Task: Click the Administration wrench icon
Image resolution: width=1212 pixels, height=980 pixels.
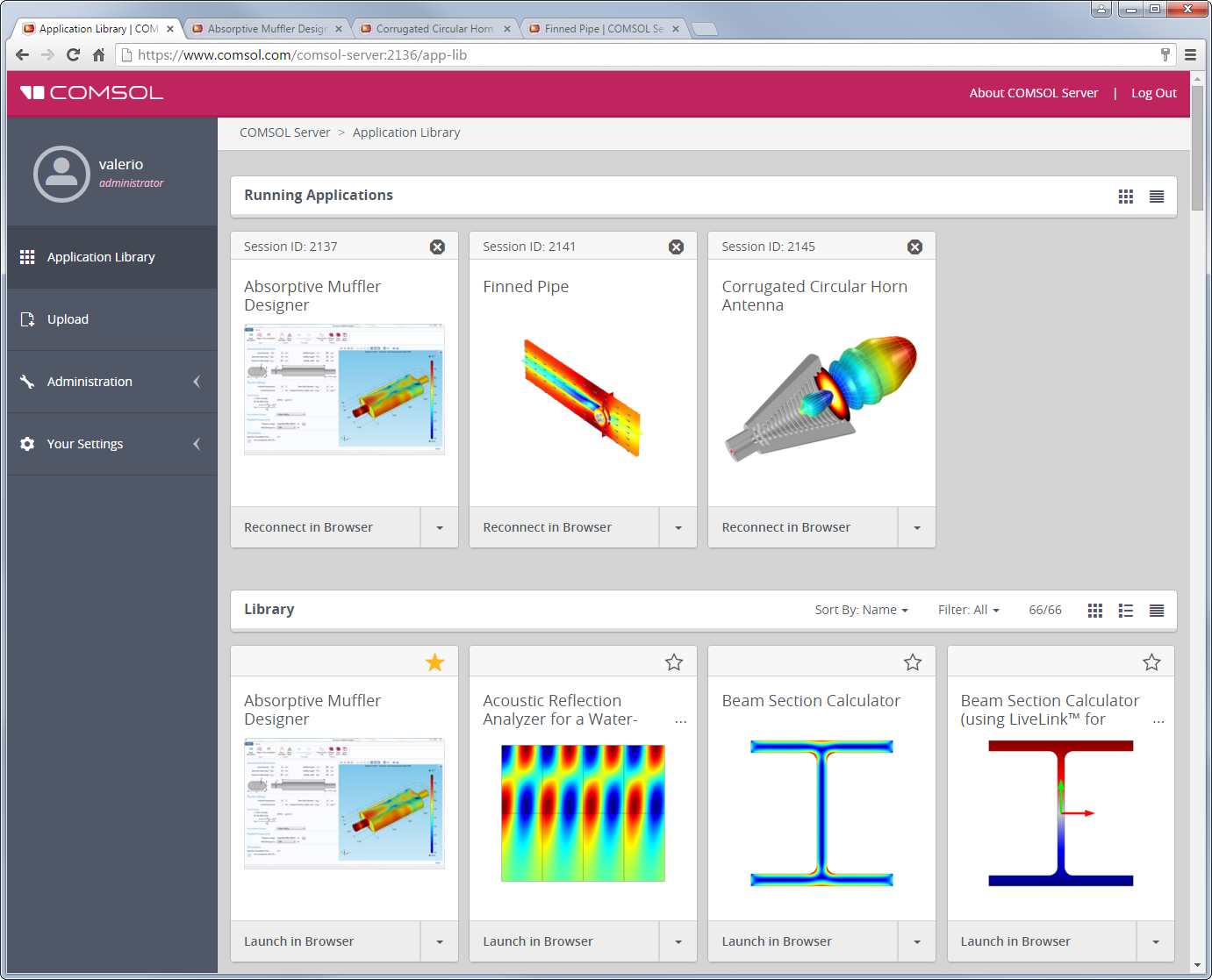Action: coord(27,382)
